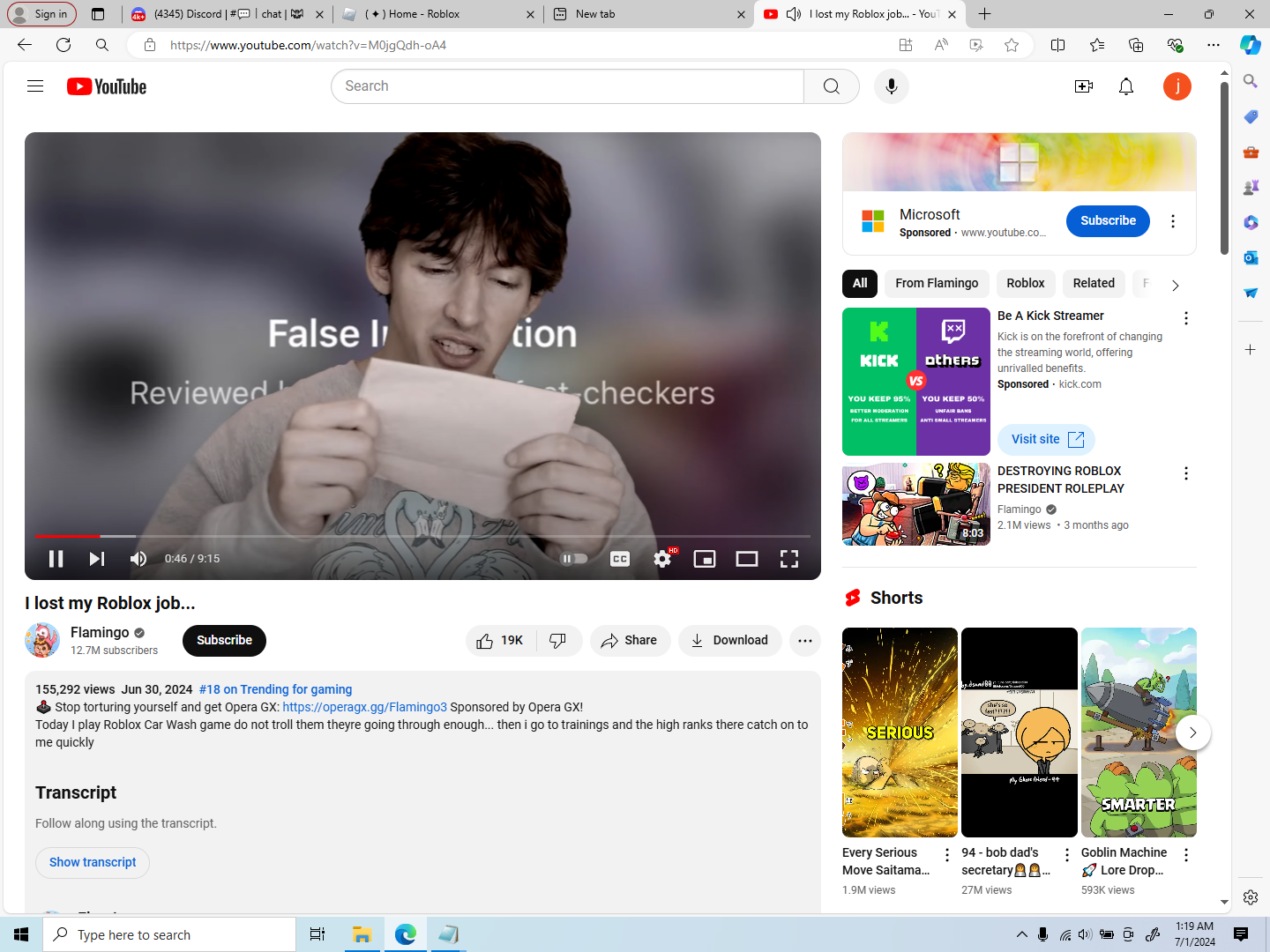Screen dimensions: 1270x952
Task: Open options menu for the Microsoft ad
Action: [x=1173, y=221]
